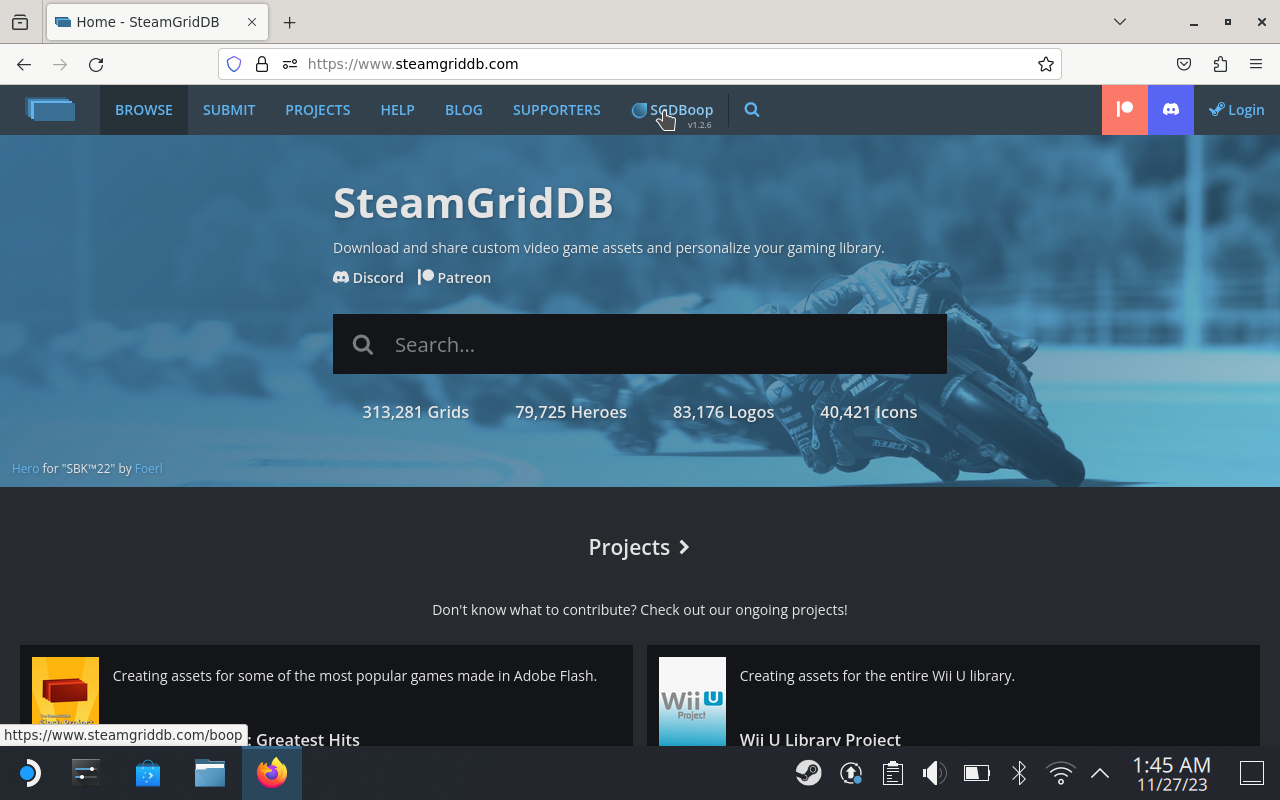The image size is (1280, 800).
Task: Open the Foerl author link
Action: point(149,468)
